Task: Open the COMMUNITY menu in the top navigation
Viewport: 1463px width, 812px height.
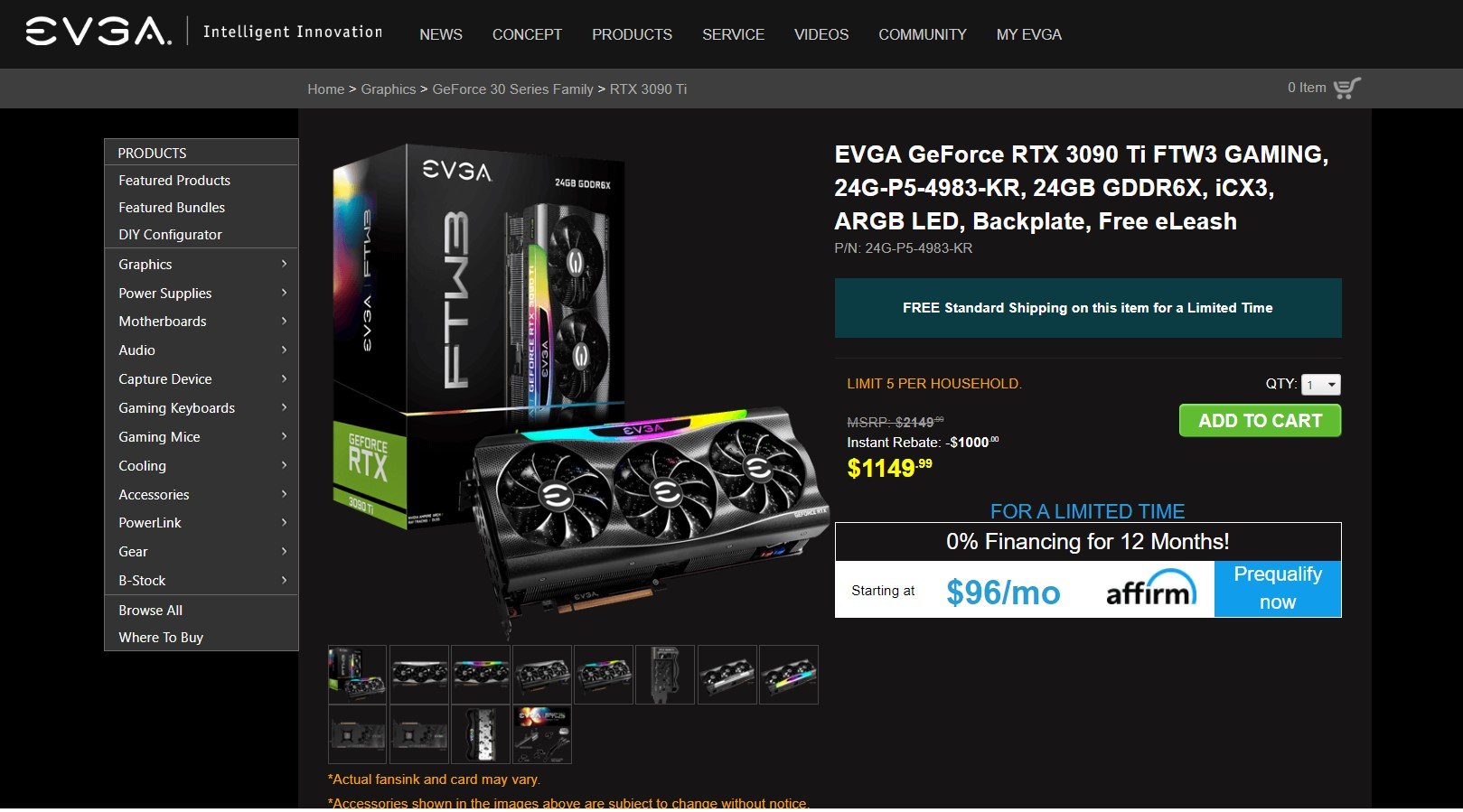Action: tap(923, 34)
